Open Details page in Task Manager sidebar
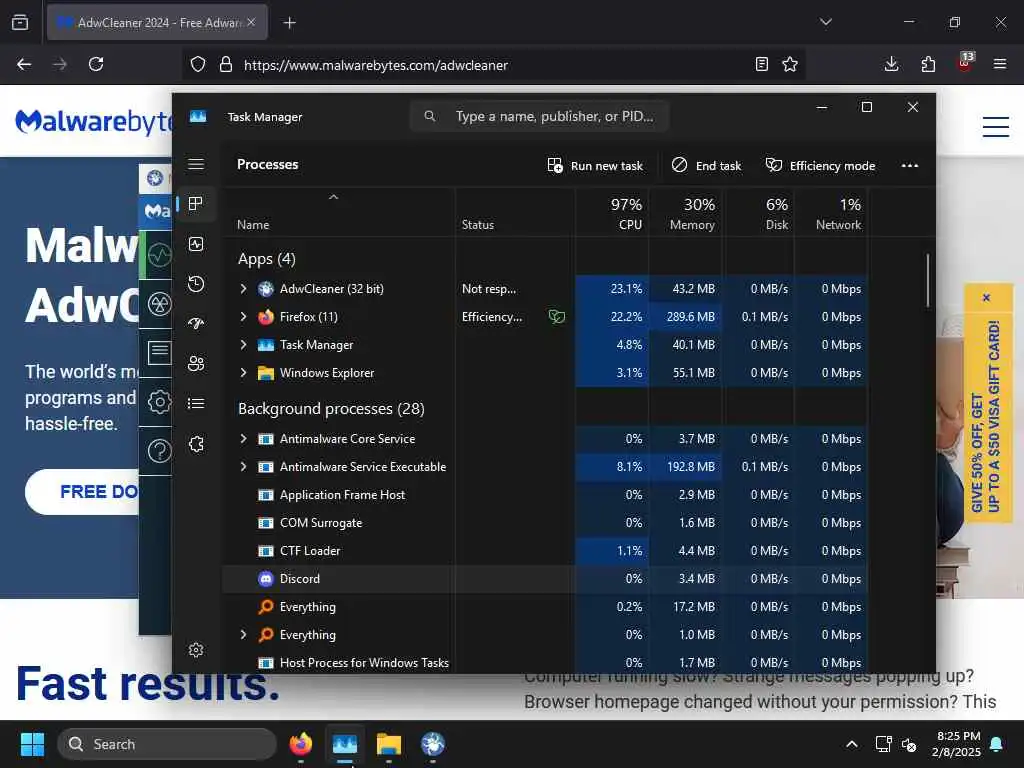This screenshot has height=768, width=1024. pos(196,404)
